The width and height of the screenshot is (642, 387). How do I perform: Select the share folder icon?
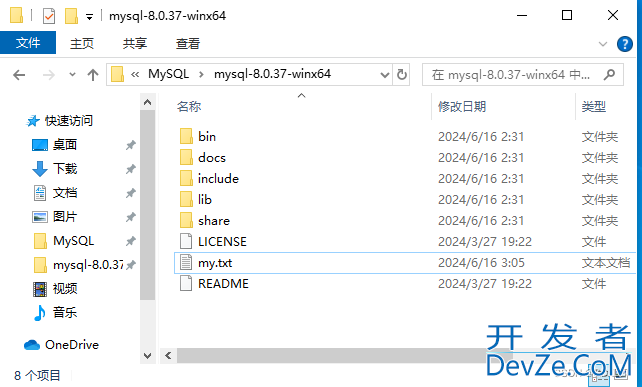point(186,221)
